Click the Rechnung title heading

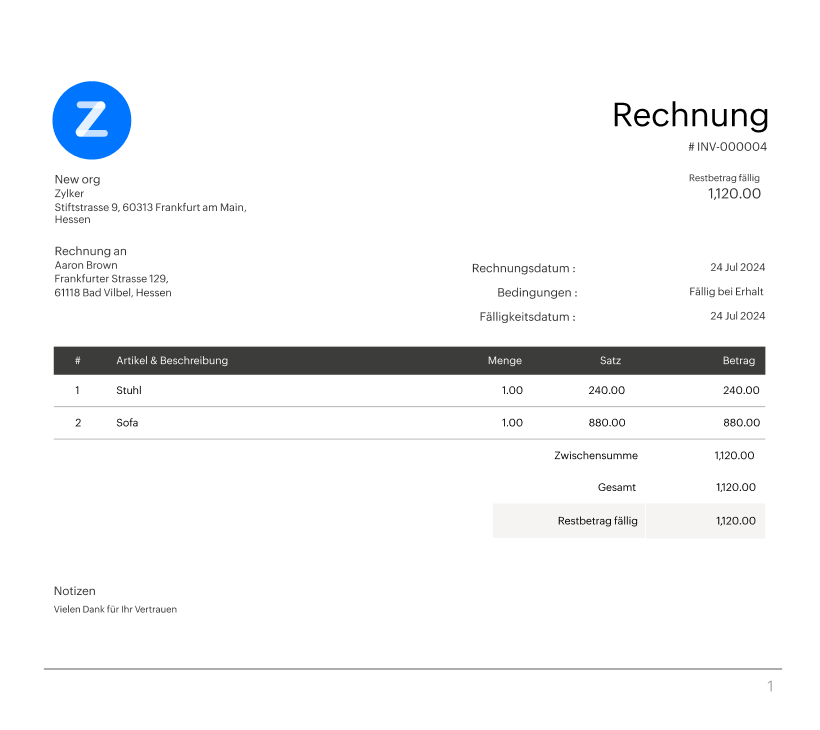(691, 115)
